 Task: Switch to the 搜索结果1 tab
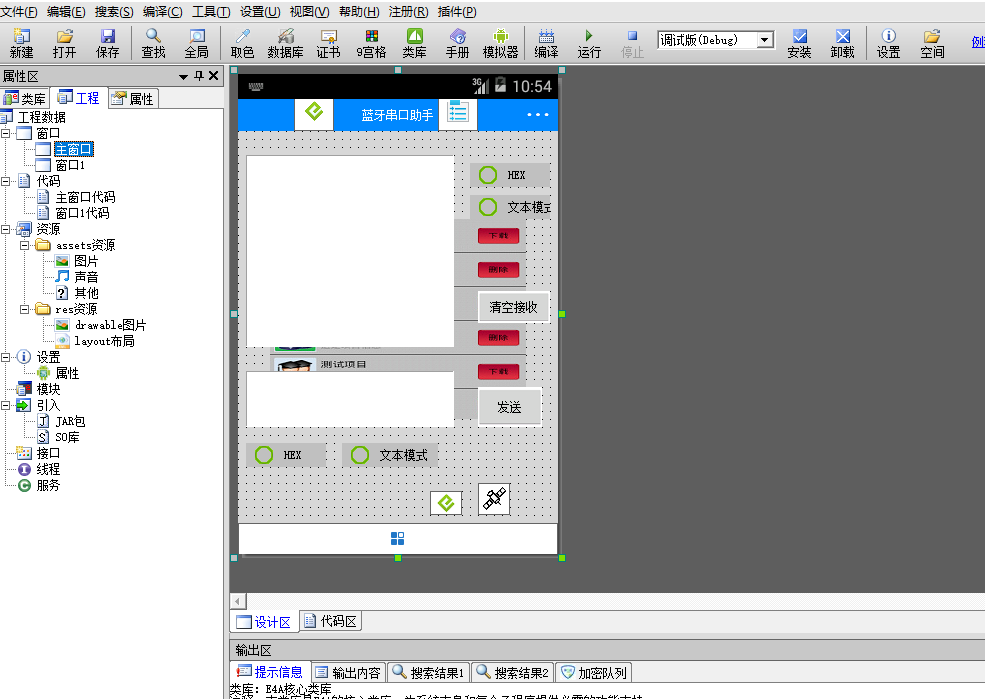428,673
